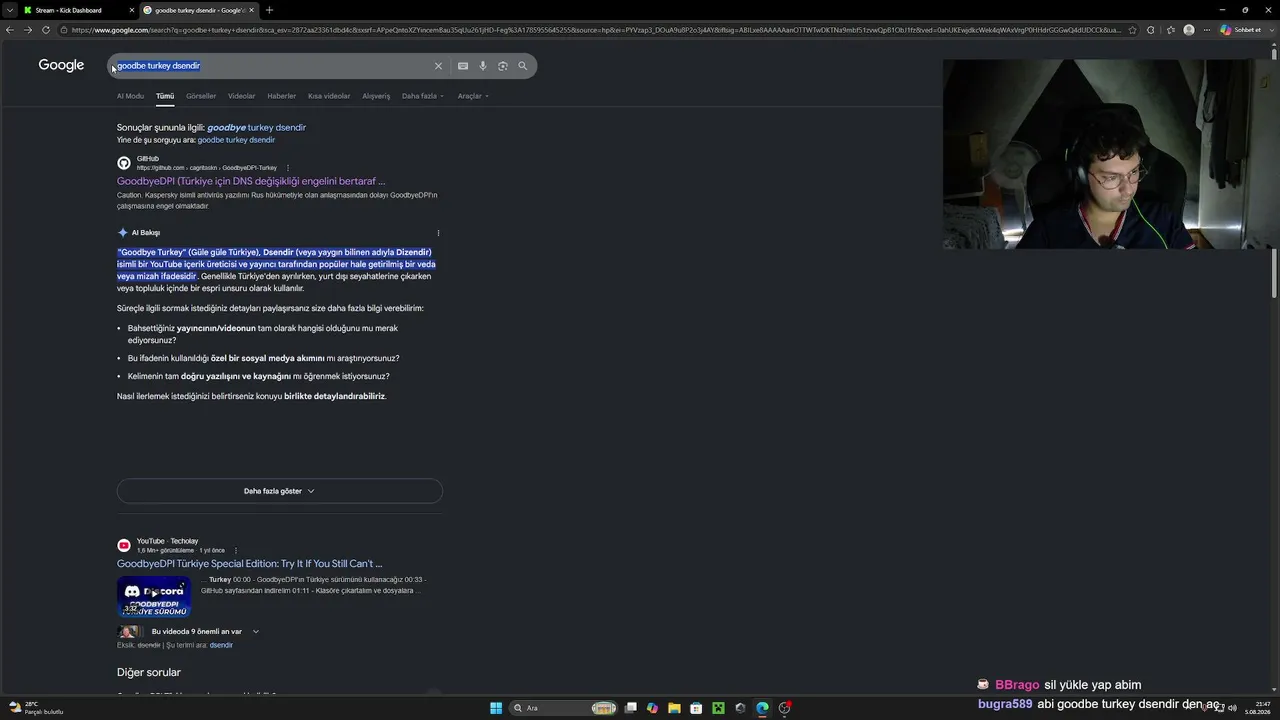Open GoodbyeDPI Türkiye Special Edition video link
Viewport: 1280px width, 720px height.
pos(250,564)
